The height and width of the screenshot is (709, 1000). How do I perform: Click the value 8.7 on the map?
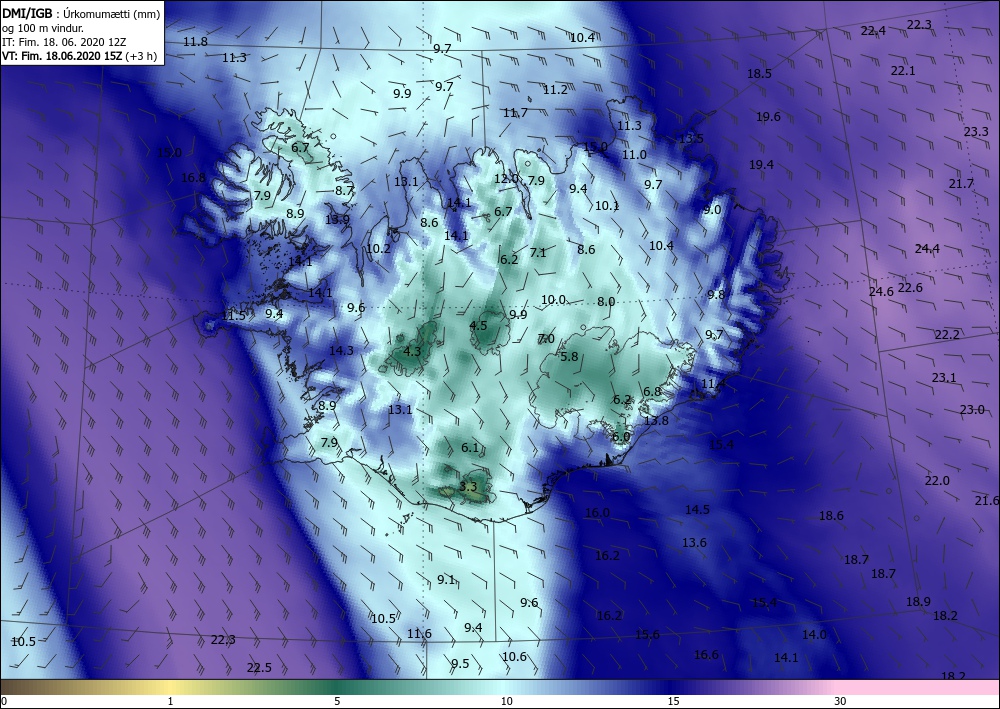coord(344,190)
